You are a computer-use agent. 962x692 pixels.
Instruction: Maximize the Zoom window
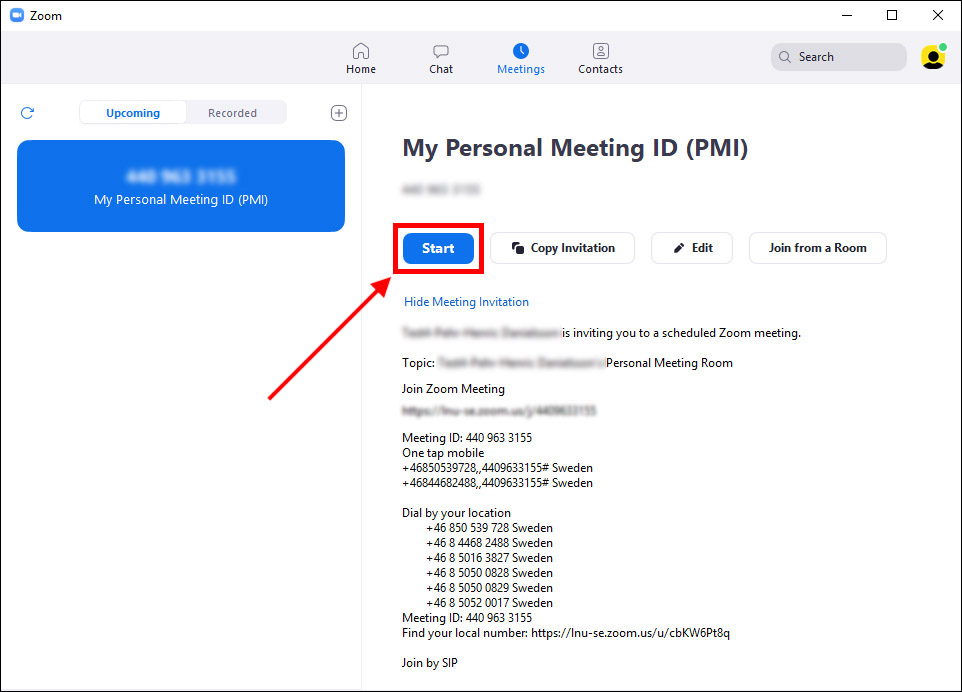tap(892, 15)
